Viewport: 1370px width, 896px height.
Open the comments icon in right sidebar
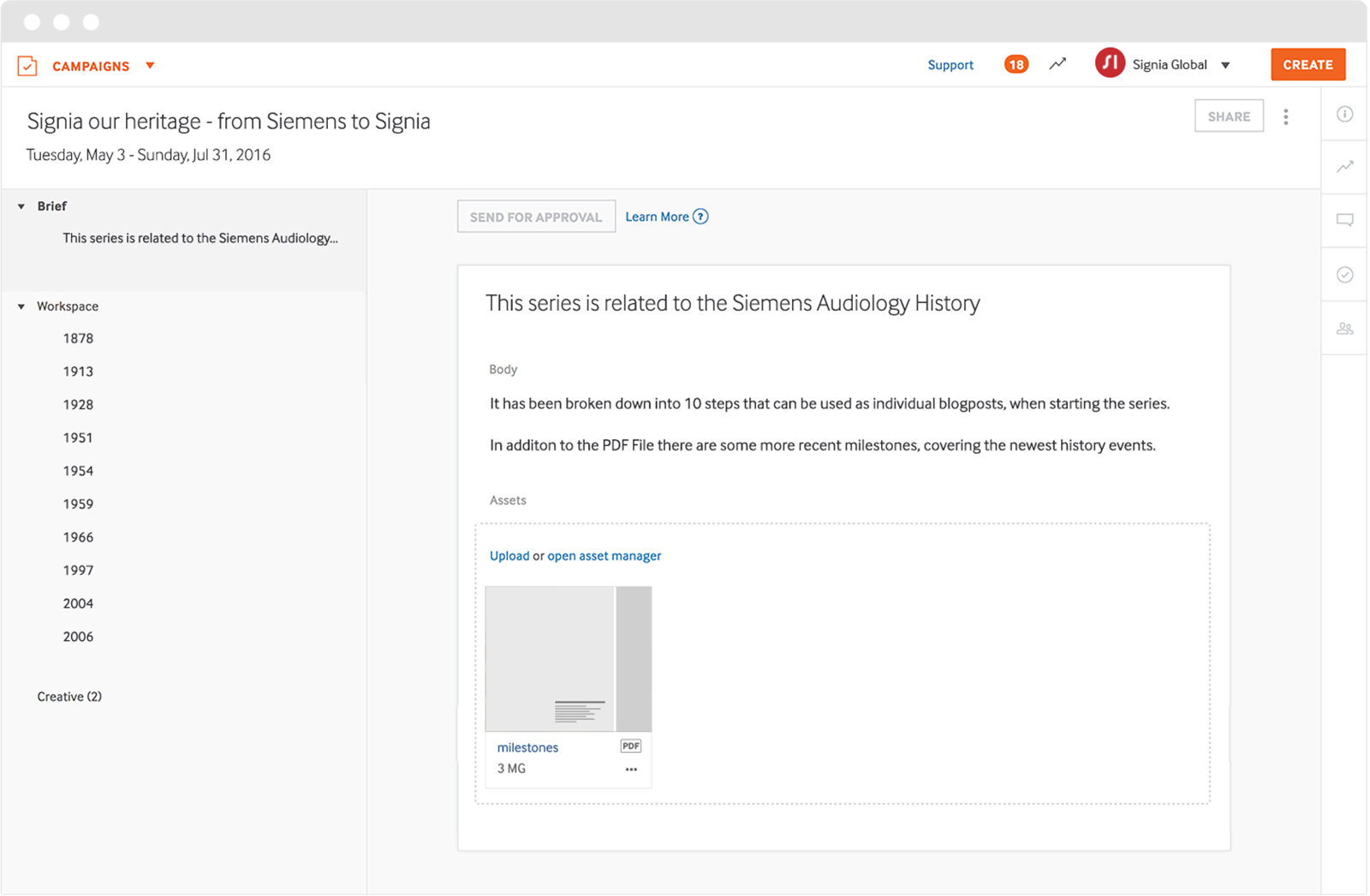click(x=1345, y=220)
